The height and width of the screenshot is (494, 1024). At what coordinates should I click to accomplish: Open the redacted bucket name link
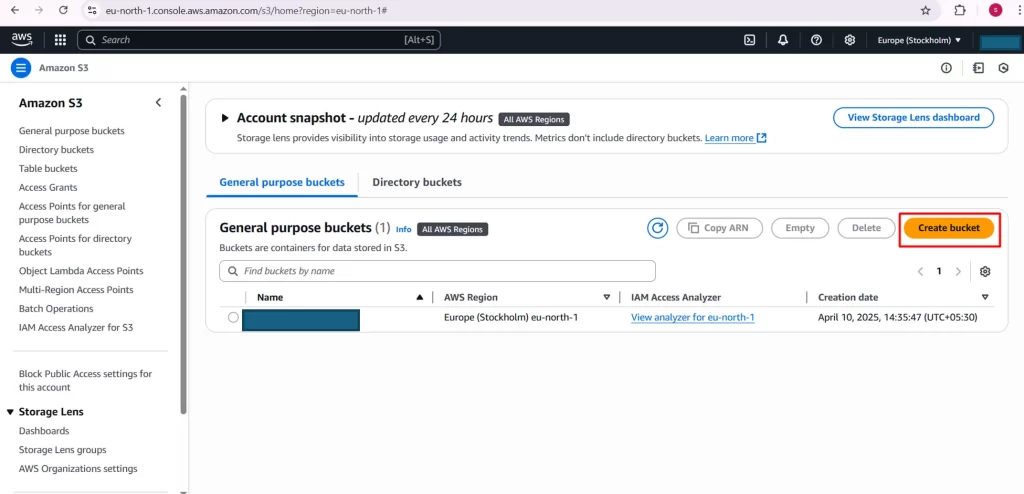300,320
